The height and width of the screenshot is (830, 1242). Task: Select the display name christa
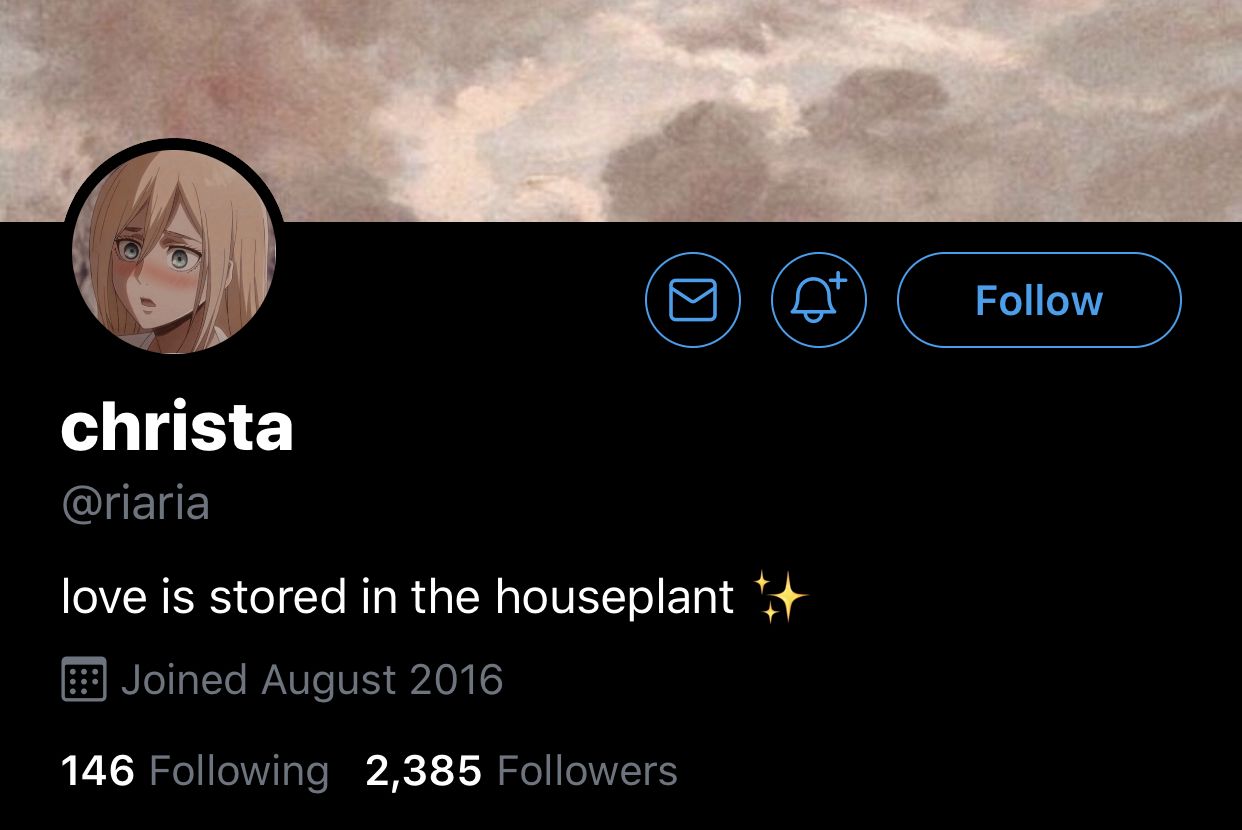[x=177, y=428]
